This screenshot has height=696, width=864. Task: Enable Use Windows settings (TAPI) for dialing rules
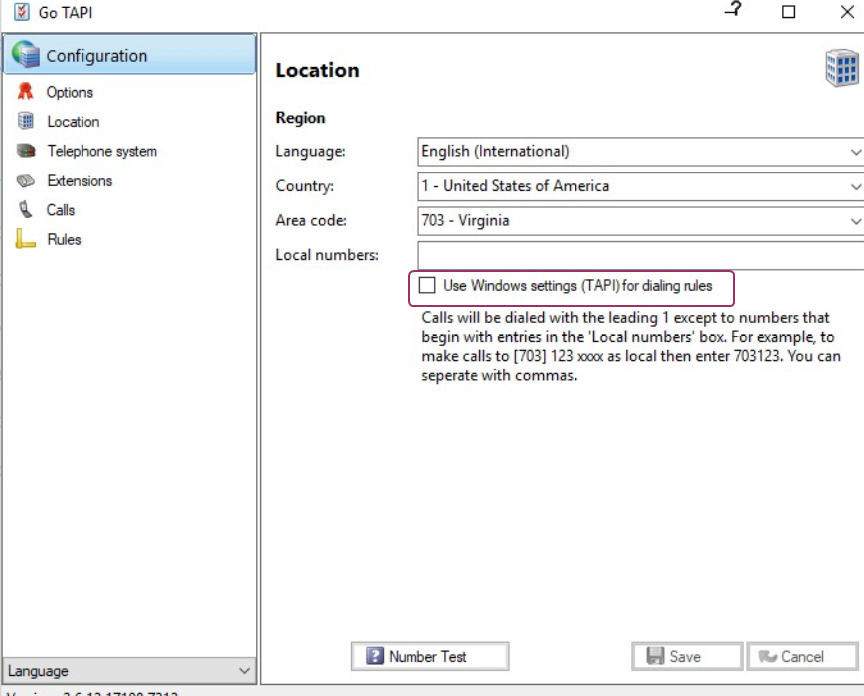(x=427, y=285)
